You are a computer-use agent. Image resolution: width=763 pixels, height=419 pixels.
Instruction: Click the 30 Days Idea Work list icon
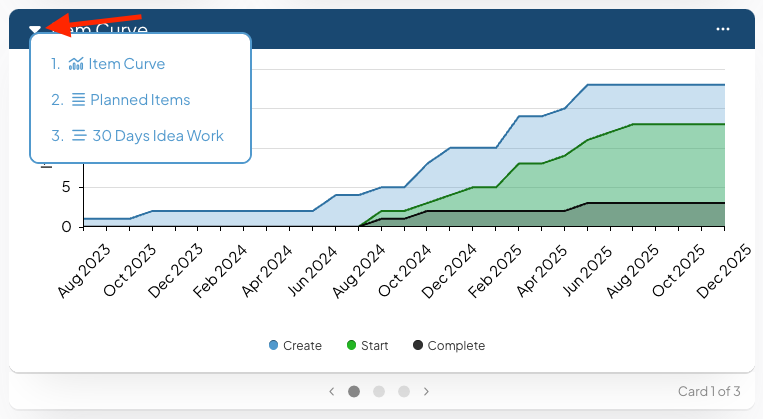pos(79,135)
